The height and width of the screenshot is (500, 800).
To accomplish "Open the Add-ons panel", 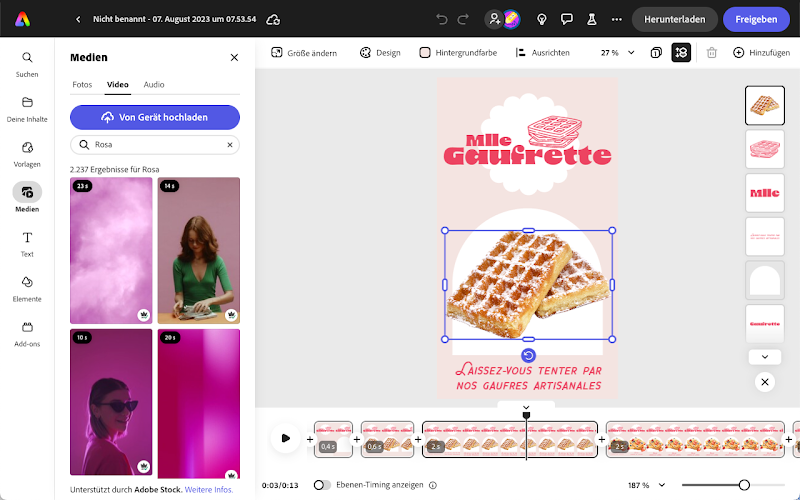I will pos(27,334).
